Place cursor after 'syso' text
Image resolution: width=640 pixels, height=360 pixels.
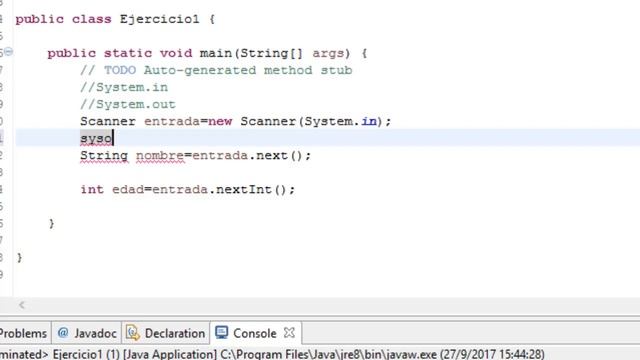[x=113, y=138]
